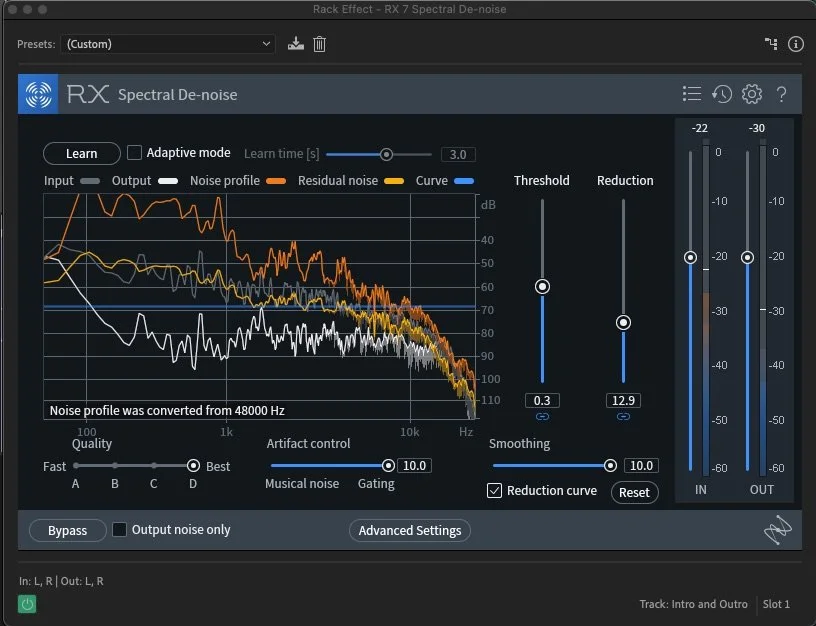Uncheck the Reduction curve checkbox
816x626 pixels.
(x=494, y=490)
